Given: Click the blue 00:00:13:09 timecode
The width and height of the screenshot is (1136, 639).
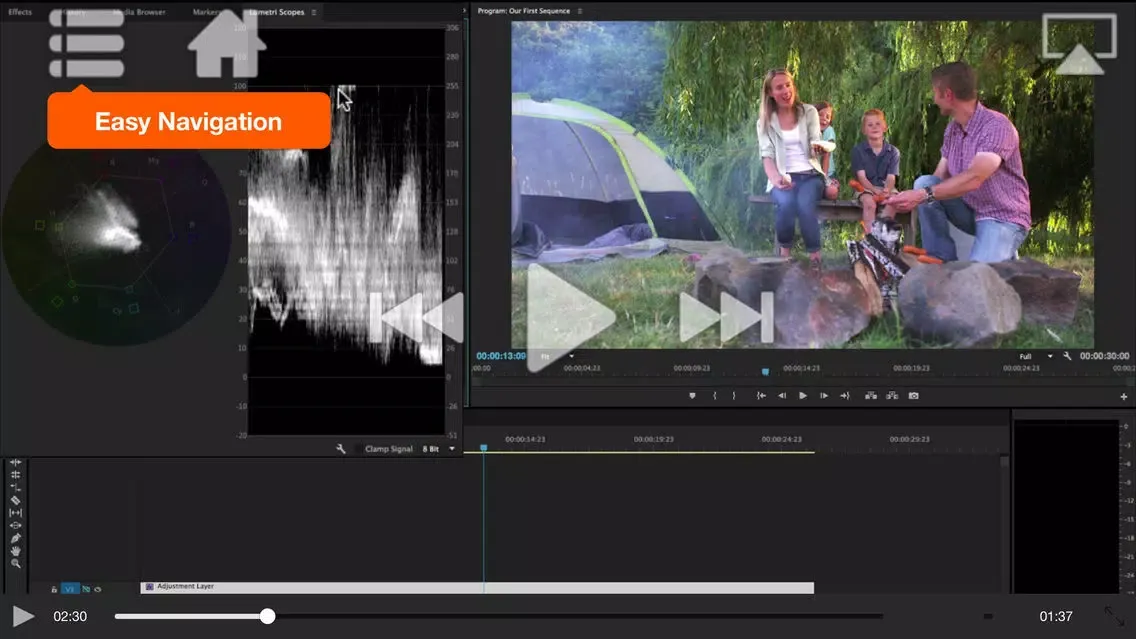Looking at the screenshot, I should (501, 356).
